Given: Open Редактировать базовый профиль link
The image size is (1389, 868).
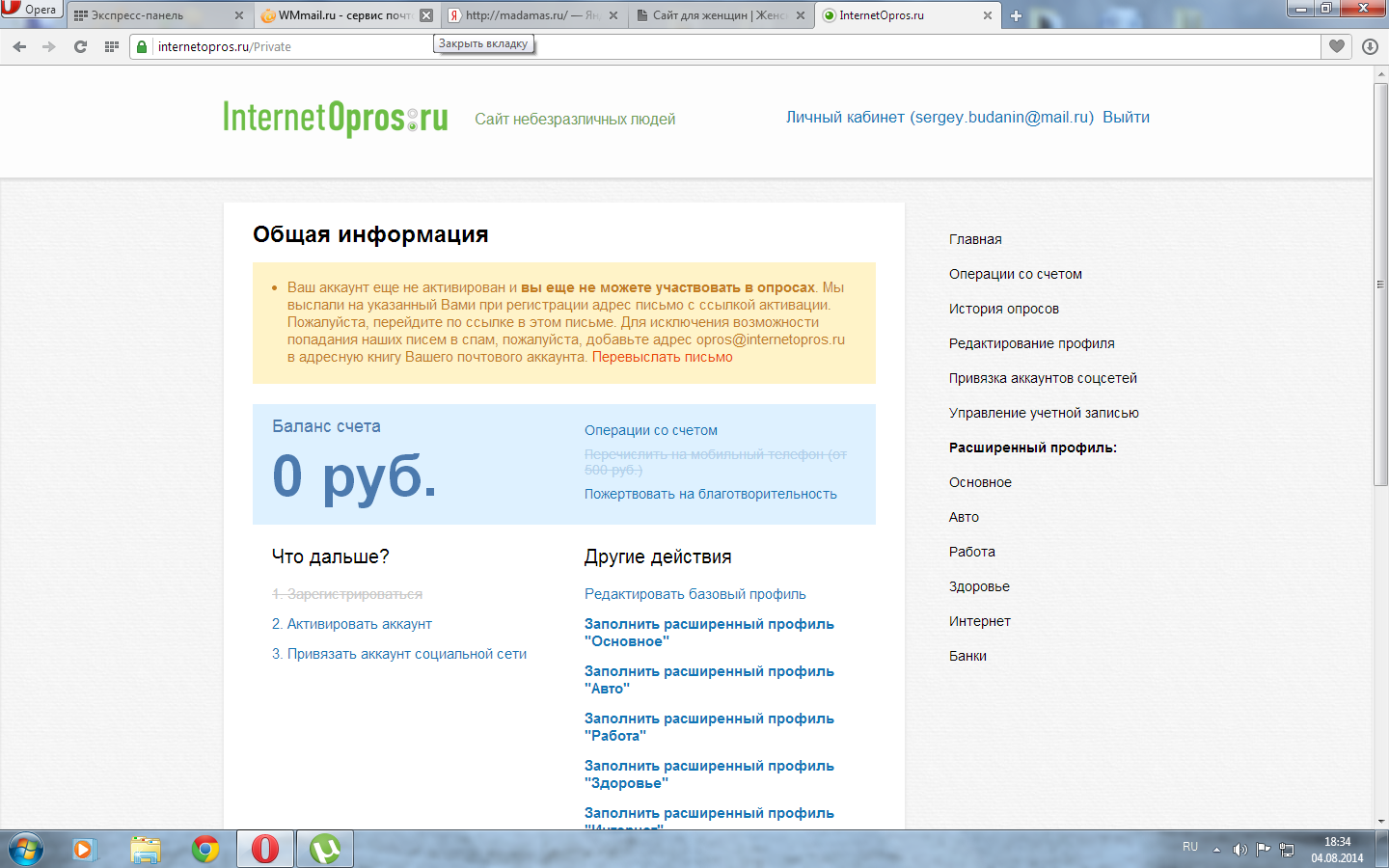Looking at the screenshot, I should tap(695, 594).
